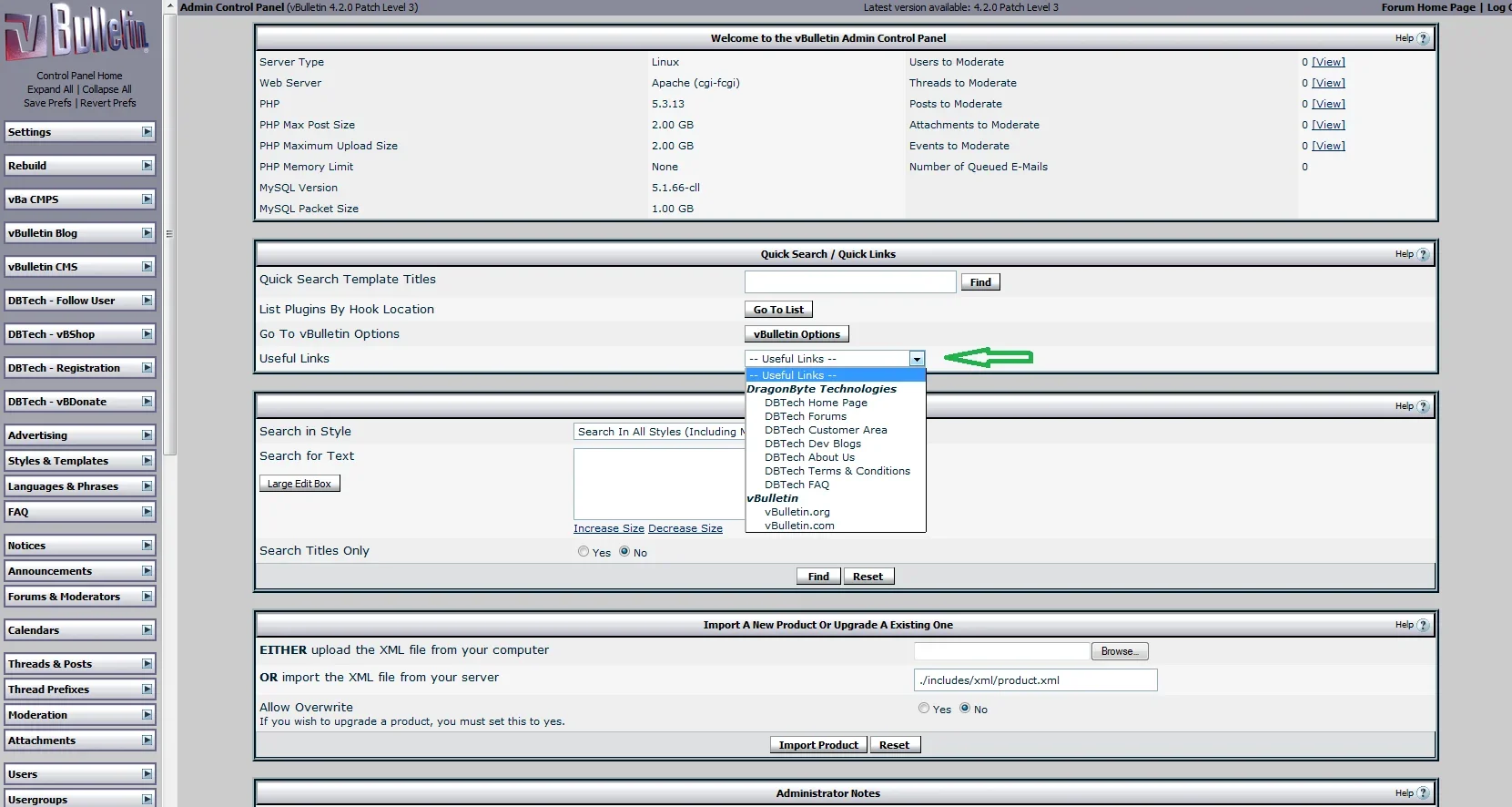Image resolution: width=1512 pixels, height=807 pixels.
Task: Choose DBTech Dev Blogs option
Action: (813, 444)
